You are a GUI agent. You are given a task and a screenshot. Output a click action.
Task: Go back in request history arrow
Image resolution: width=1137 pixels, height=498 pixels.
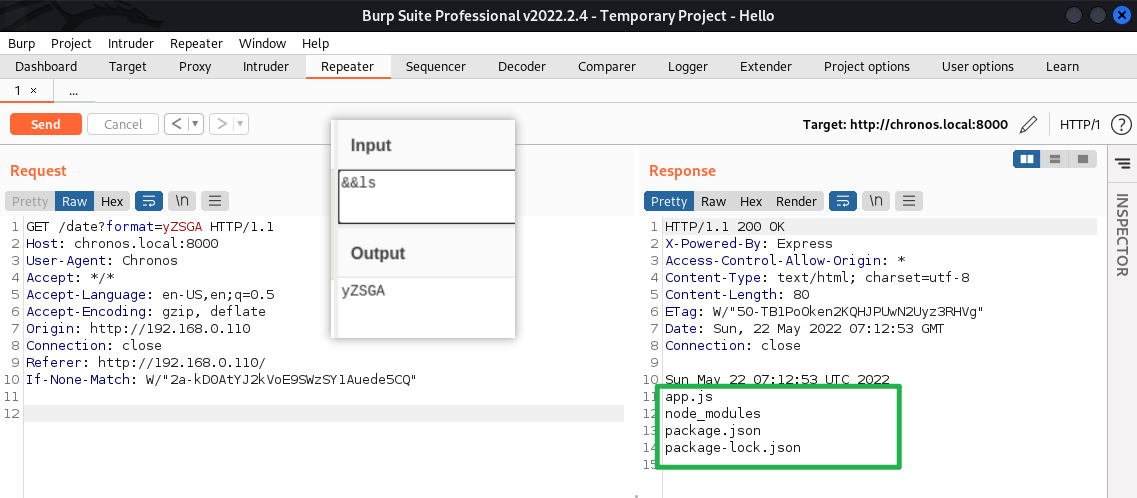(175, 124)
